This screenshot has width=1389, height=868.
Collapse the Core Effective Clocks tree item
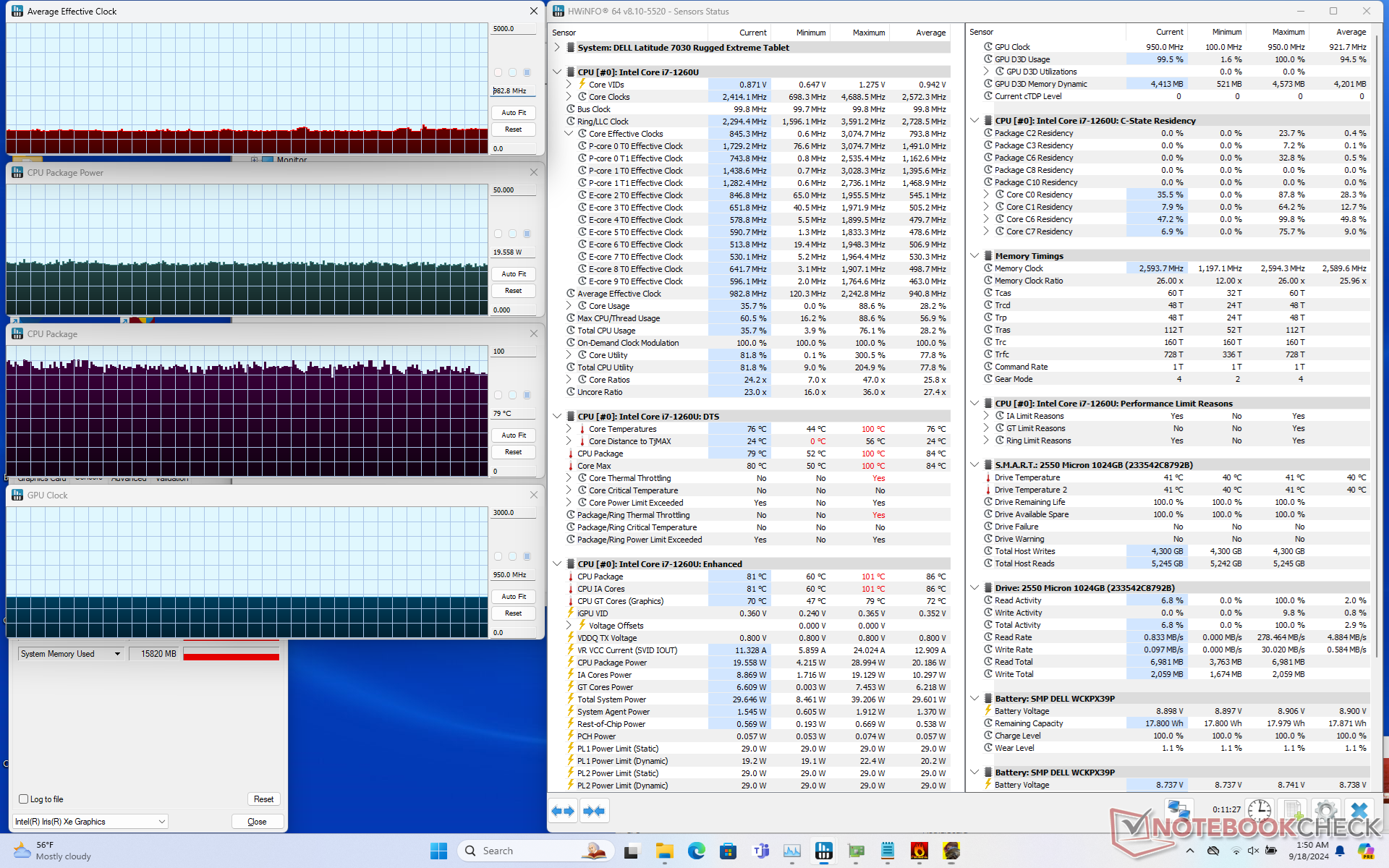(569, 134)
